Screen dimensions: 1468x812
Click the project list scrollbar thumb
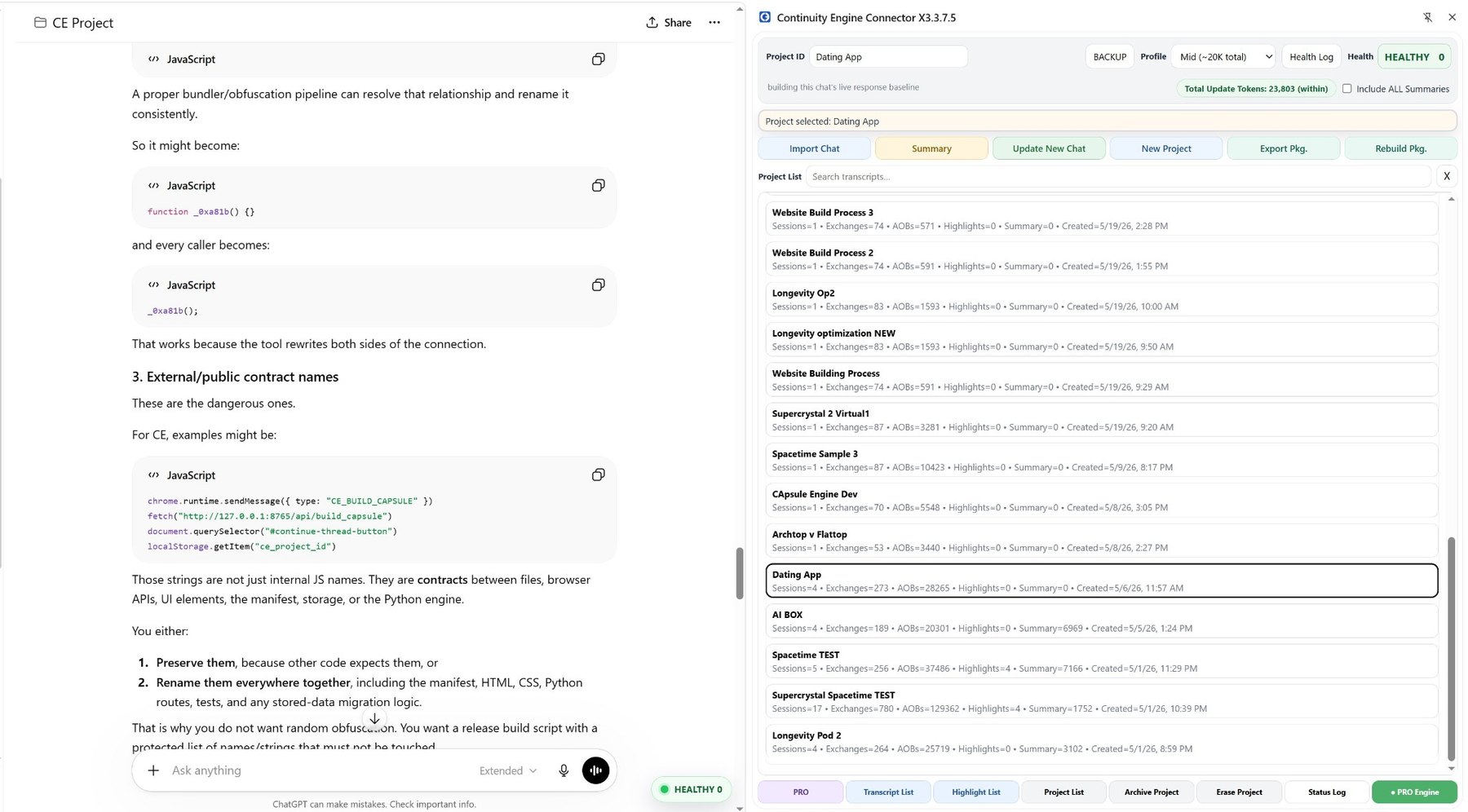click(1451, 648)
